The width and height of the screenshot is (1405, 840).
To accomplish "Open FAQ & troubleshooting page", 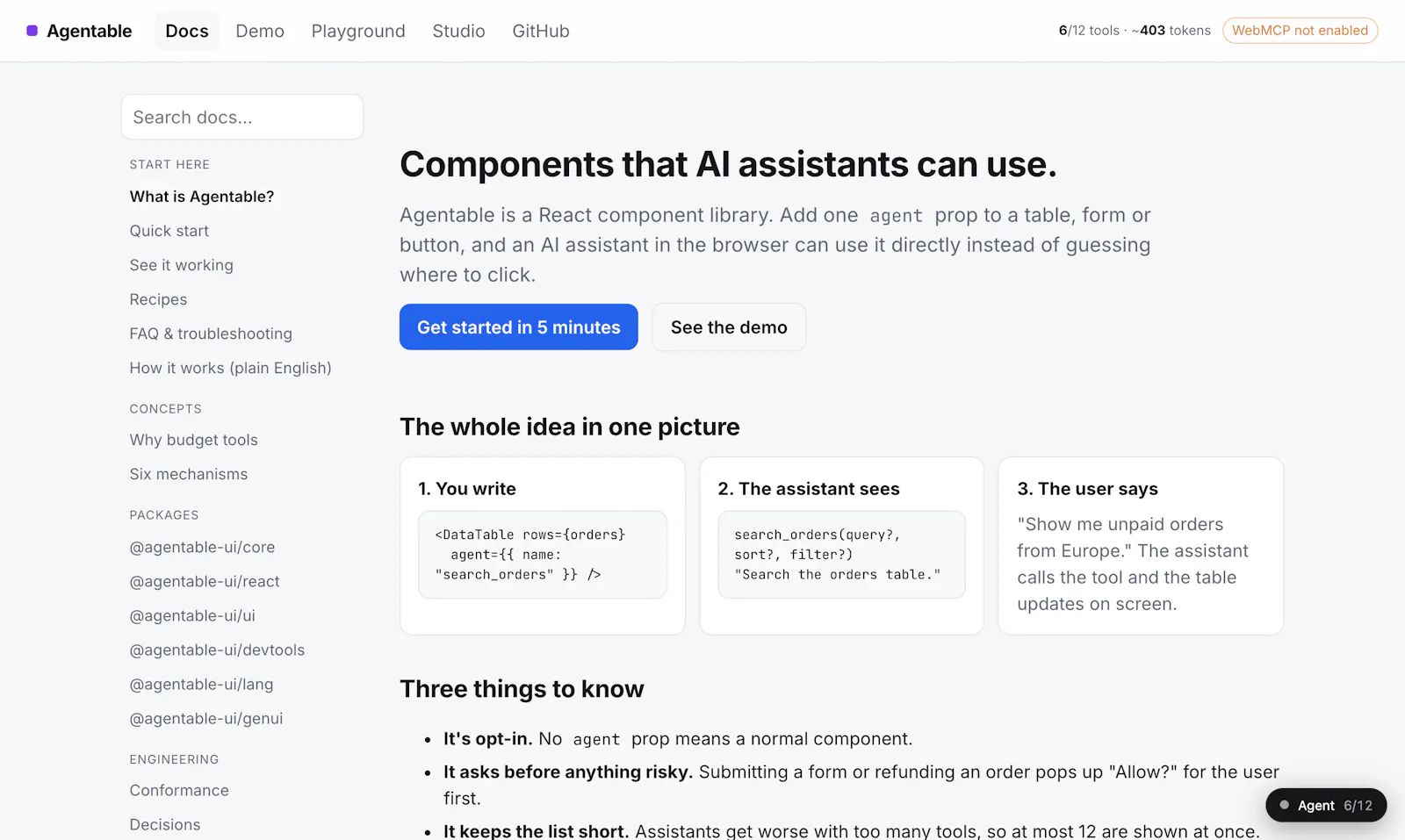I will 211,334.
